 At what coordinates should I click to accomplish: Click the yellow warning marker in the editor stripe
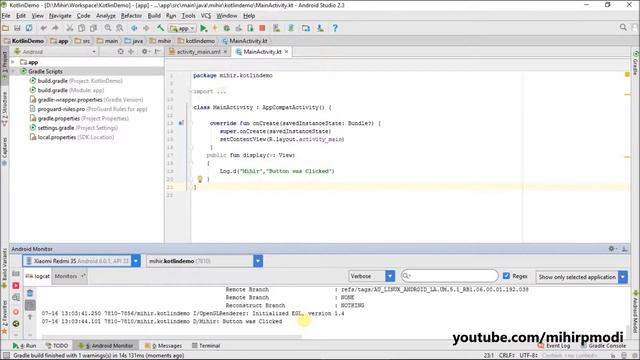click(x=627, y=75)
